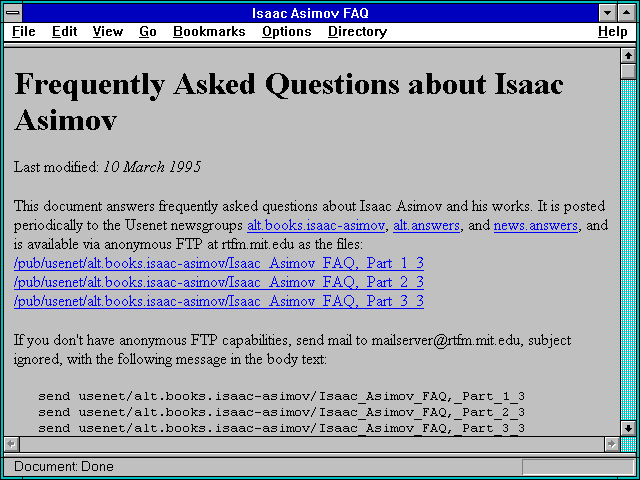Click the vertical scrollbar down arrow
The image size is (640, 480).
(x=628, y=429)
